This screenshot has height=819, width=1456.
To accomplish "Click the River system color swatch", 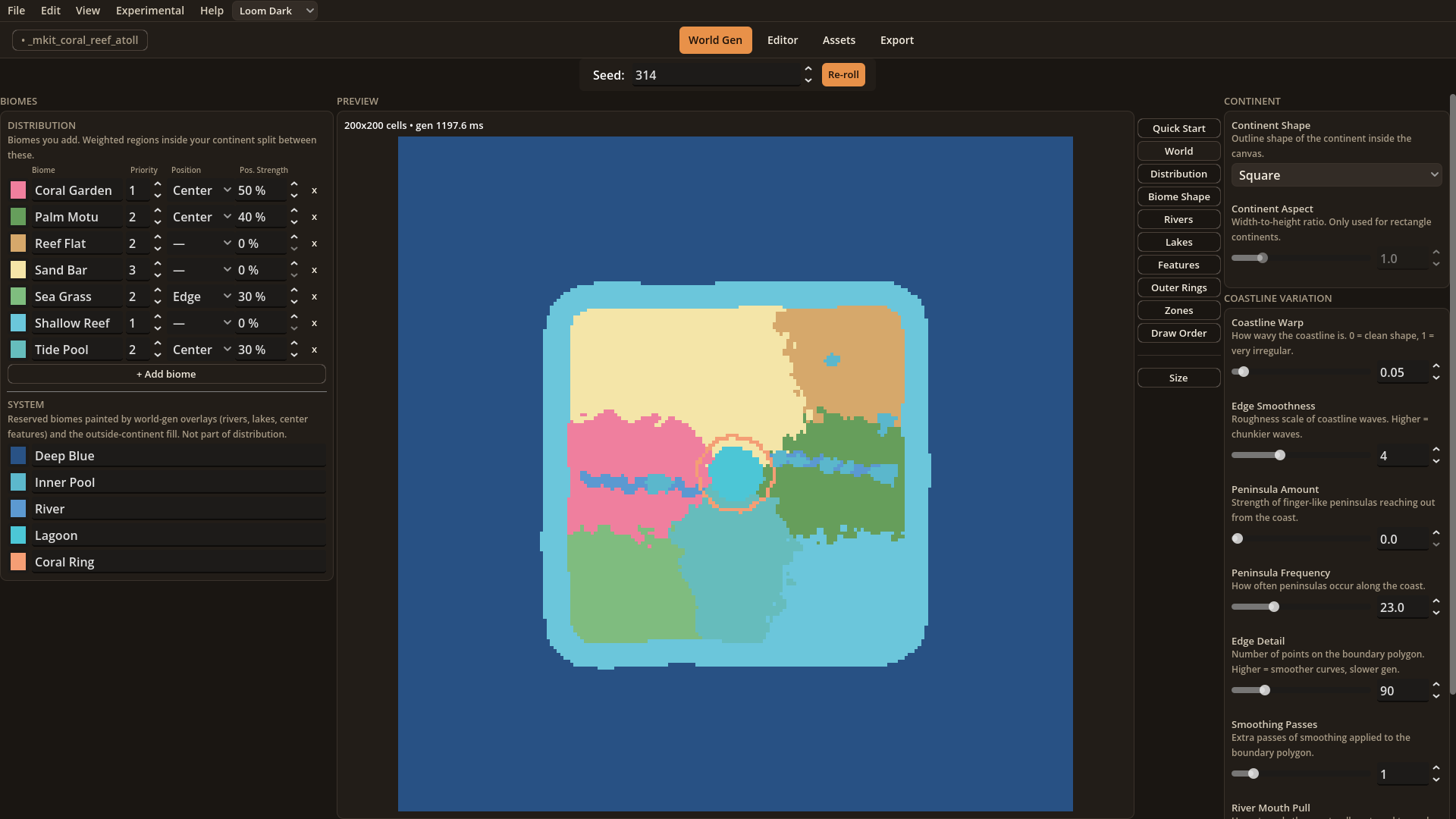I will [18, 509].
